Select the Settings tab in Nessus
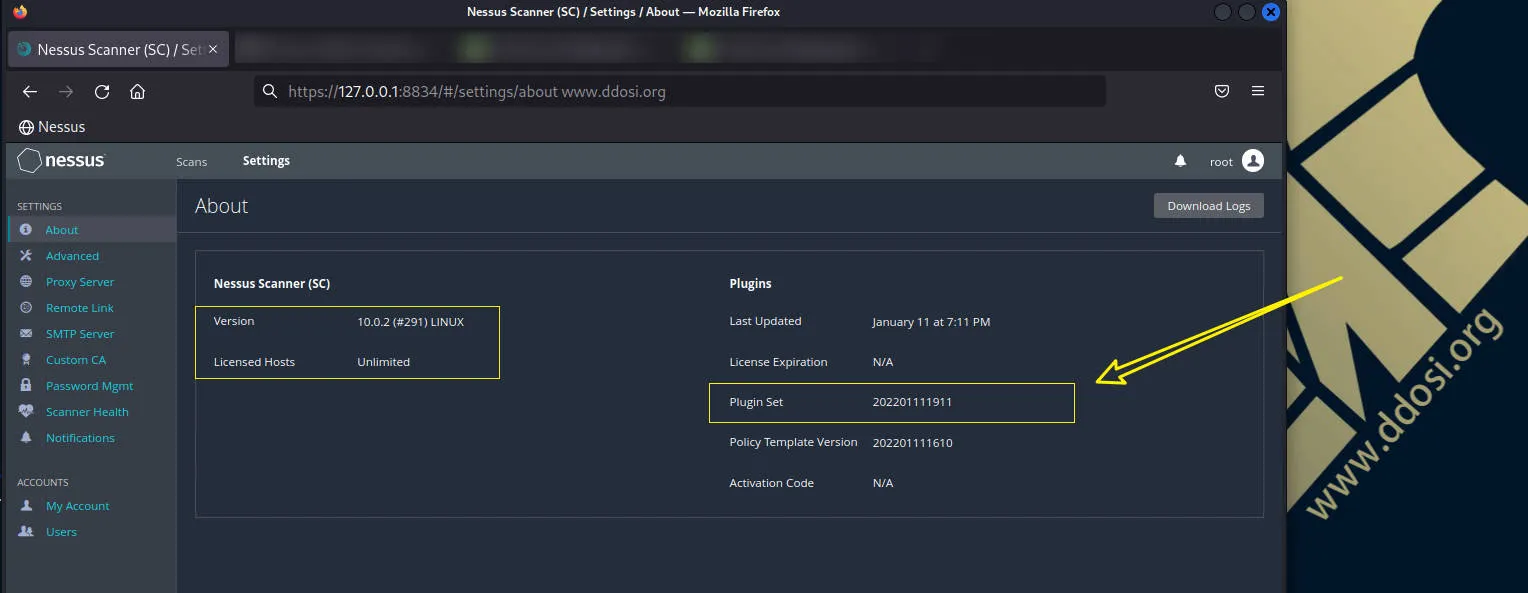The image size is (1528, 593). (x=266, y=160)
